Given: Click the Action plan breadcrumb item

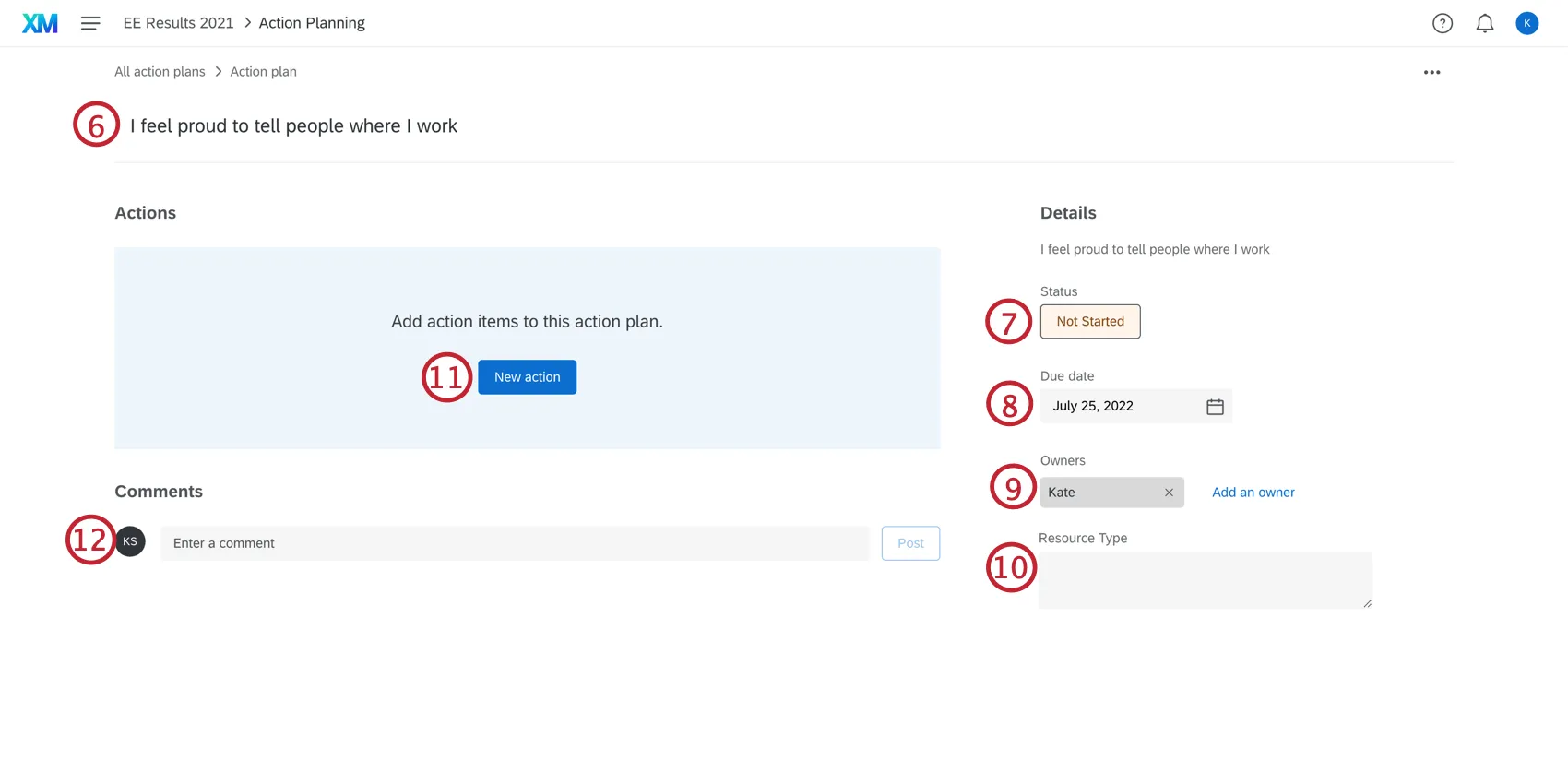Looking at the screenshot, I should point(263,72).
